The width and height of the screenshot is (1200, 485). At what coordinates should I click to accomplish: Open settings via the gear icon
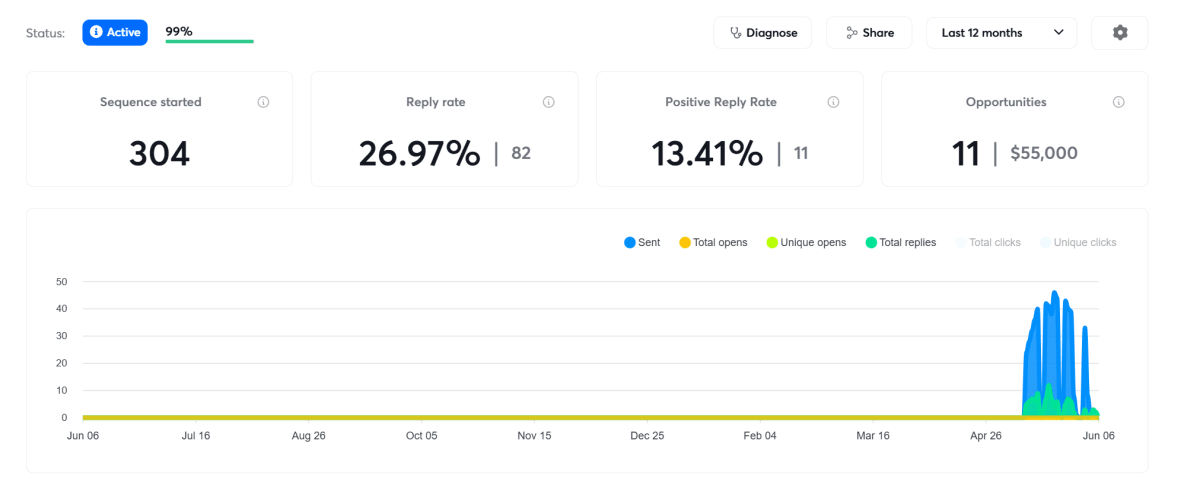point(1120,33)
